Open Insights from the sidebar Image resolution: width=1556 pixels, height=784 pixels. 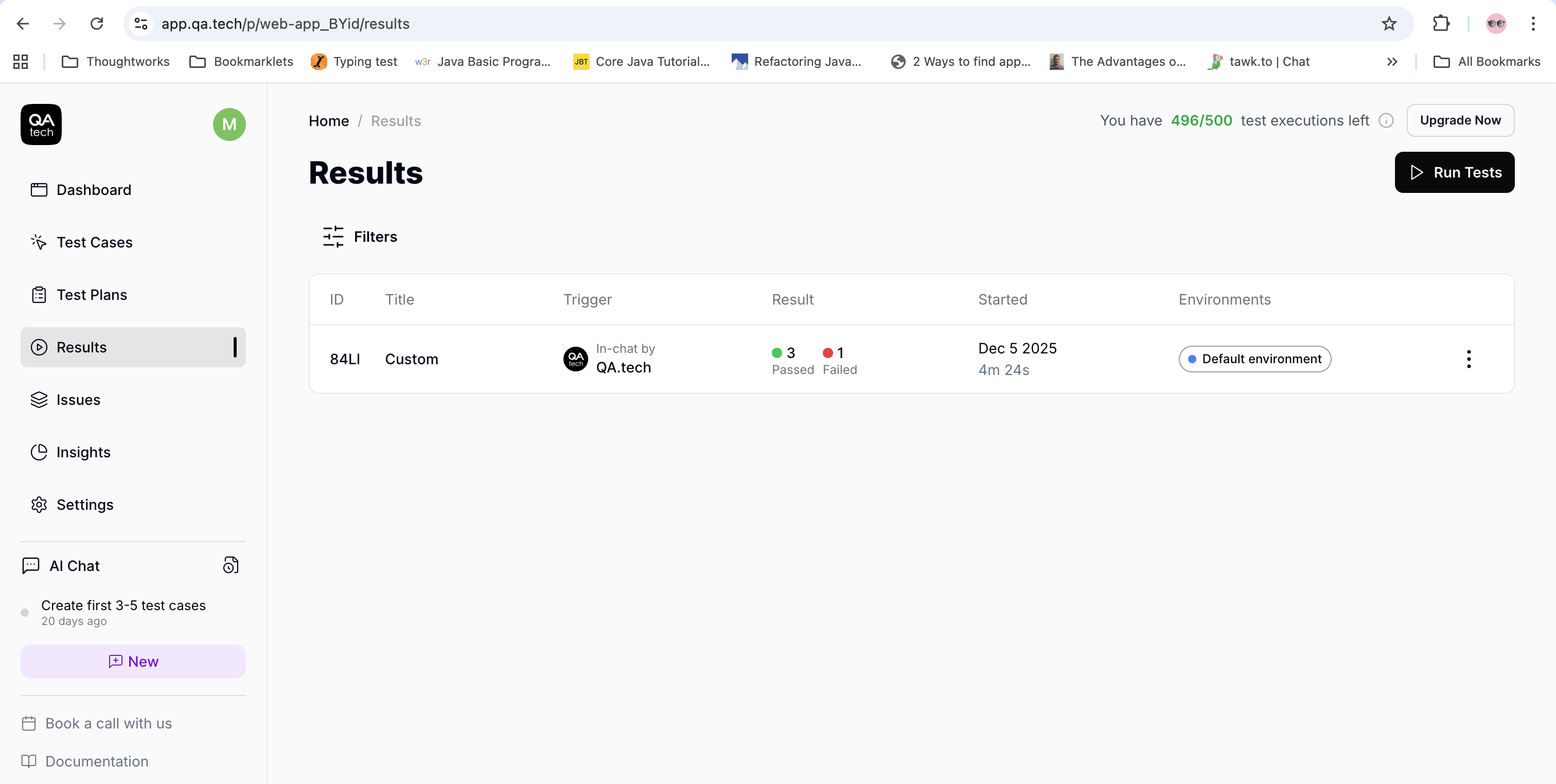(x=83, y=452)
